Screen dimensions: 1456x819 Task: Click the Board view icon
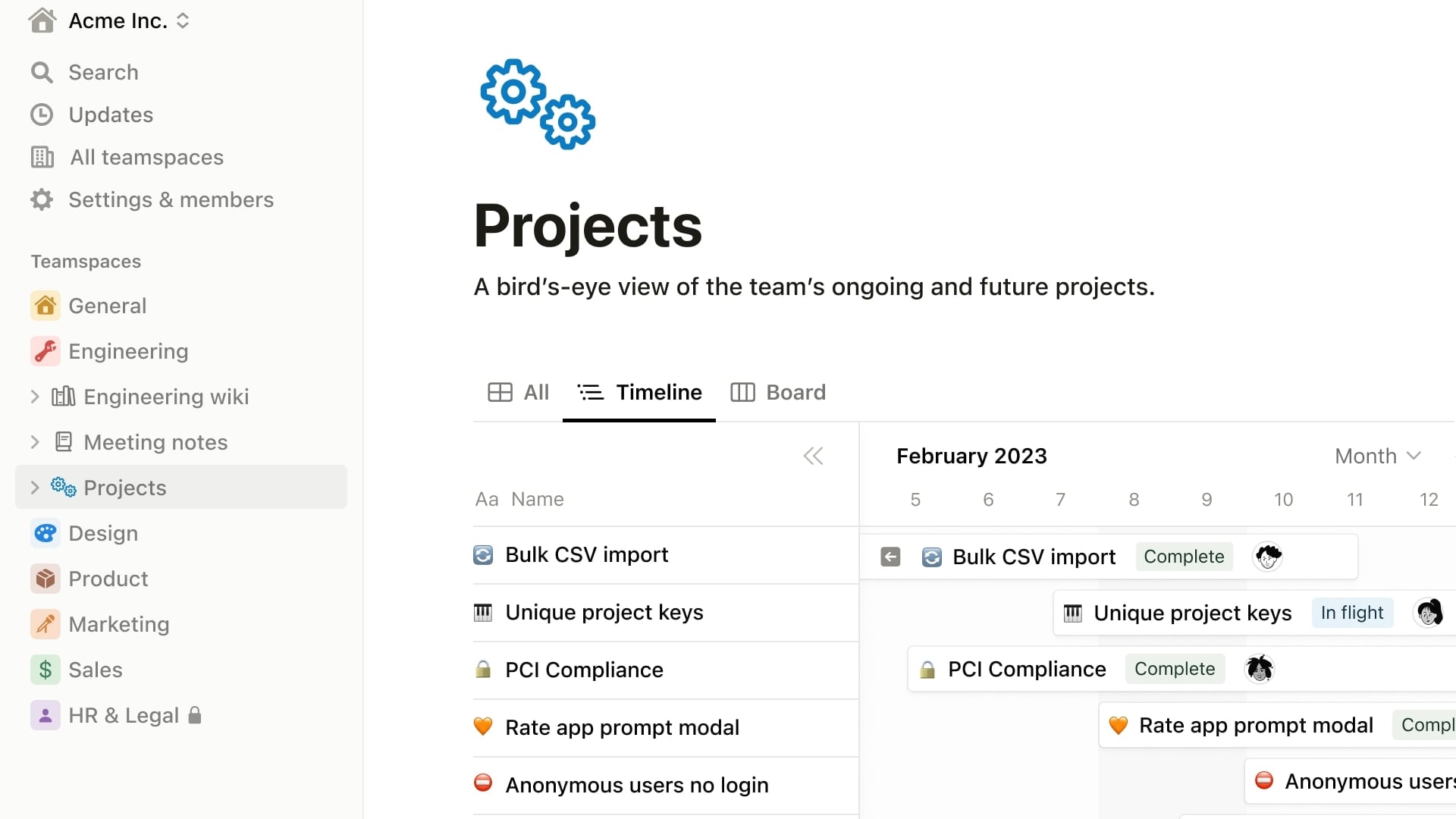[743, 392]
